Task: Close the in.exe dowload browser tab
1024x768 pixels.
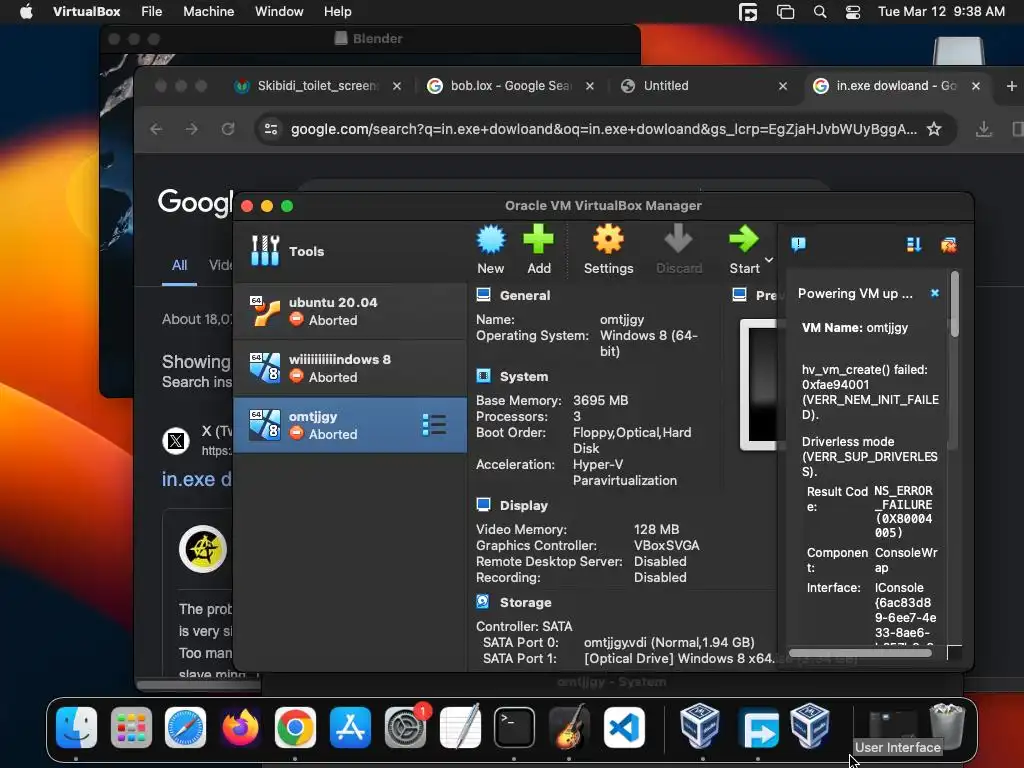Action: pos(976,86)
